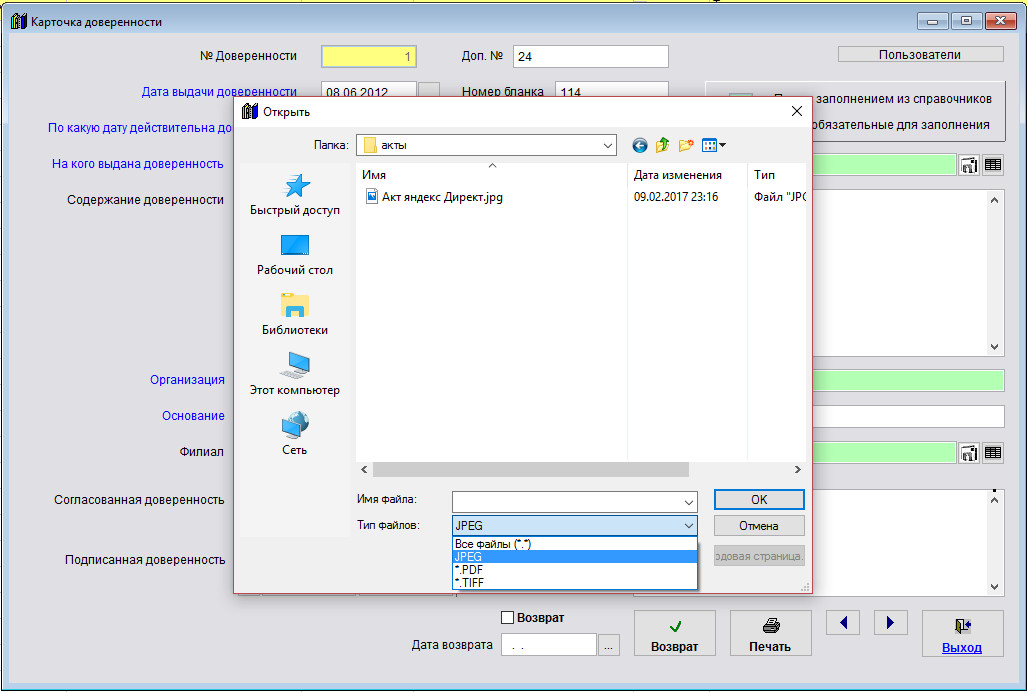Image resolution: width=1027 pixels, height=692 pixels.
Task: Open Библиотеки in sidebar
Action: tap(295, 315)
